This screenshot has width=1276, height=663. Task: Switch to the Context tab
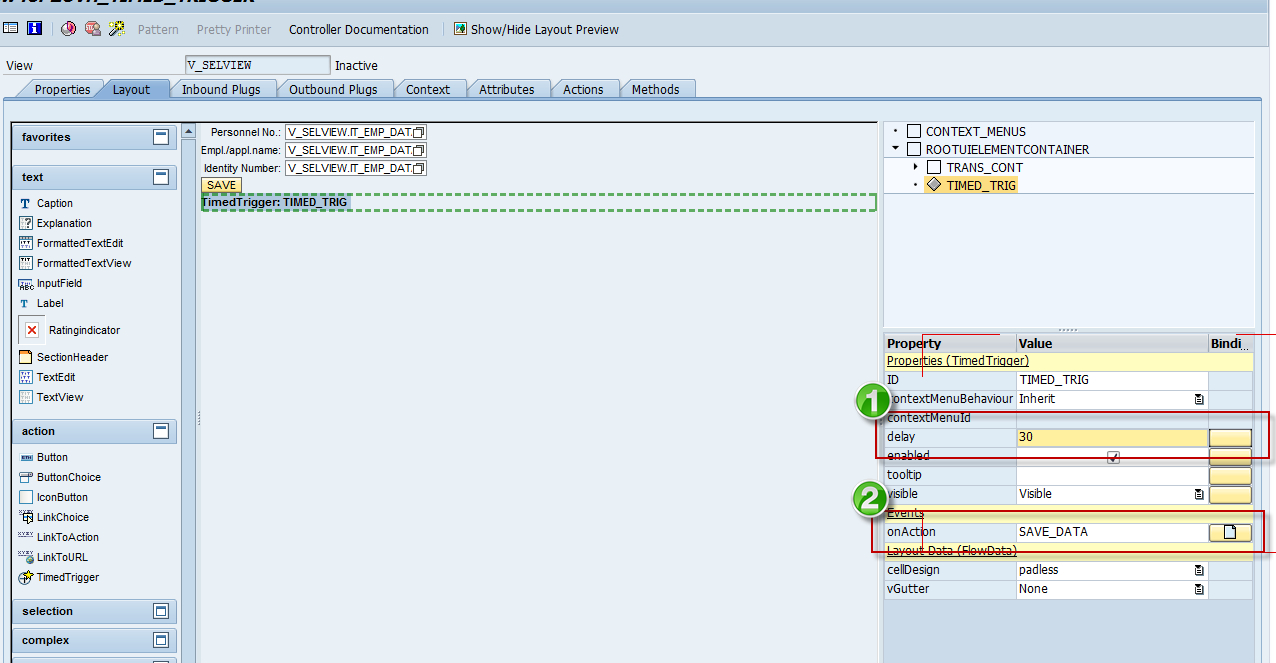coord(429,88)
